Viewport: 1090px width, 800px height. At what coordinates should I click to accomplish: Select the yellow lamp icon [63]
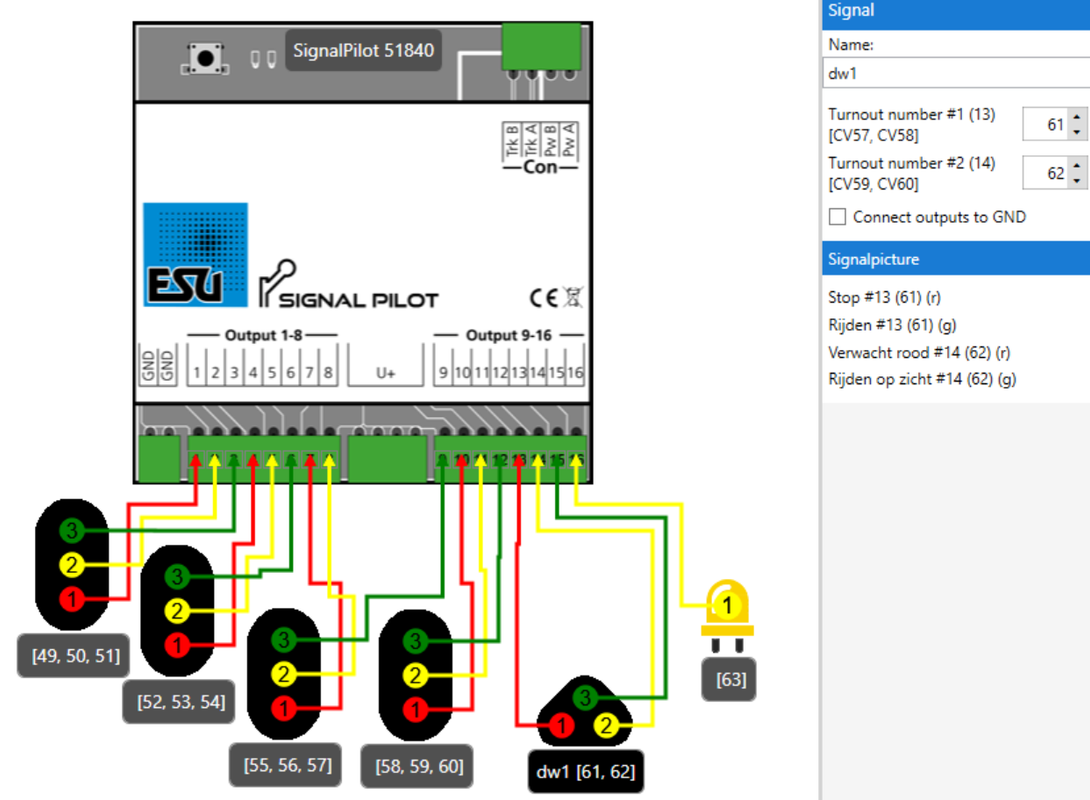pyautogui.click(x=727, y=616)
